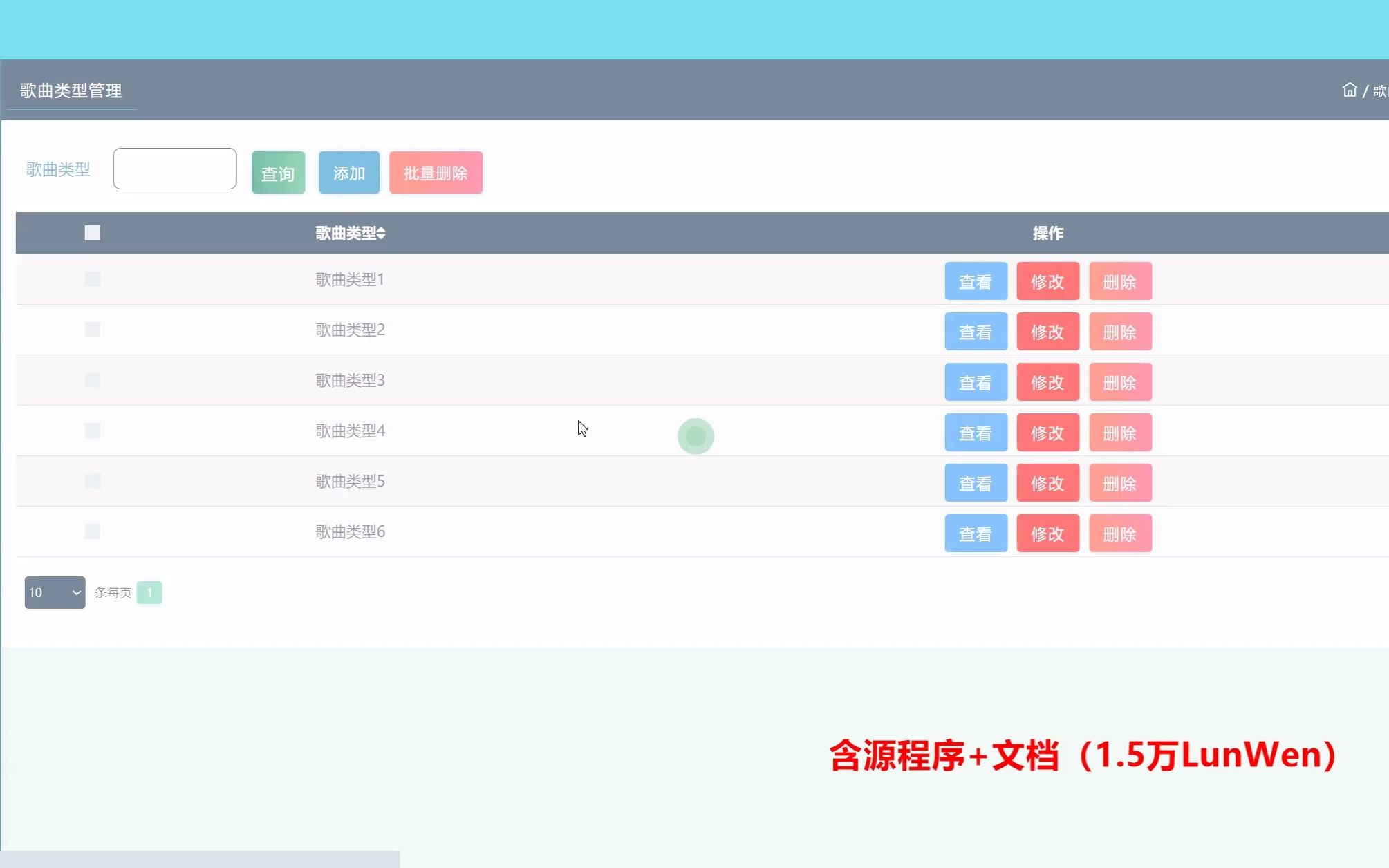The image size is (1389, 868).
Task: Check the box for 歌曲类型1 row
Action: (92, 279)
